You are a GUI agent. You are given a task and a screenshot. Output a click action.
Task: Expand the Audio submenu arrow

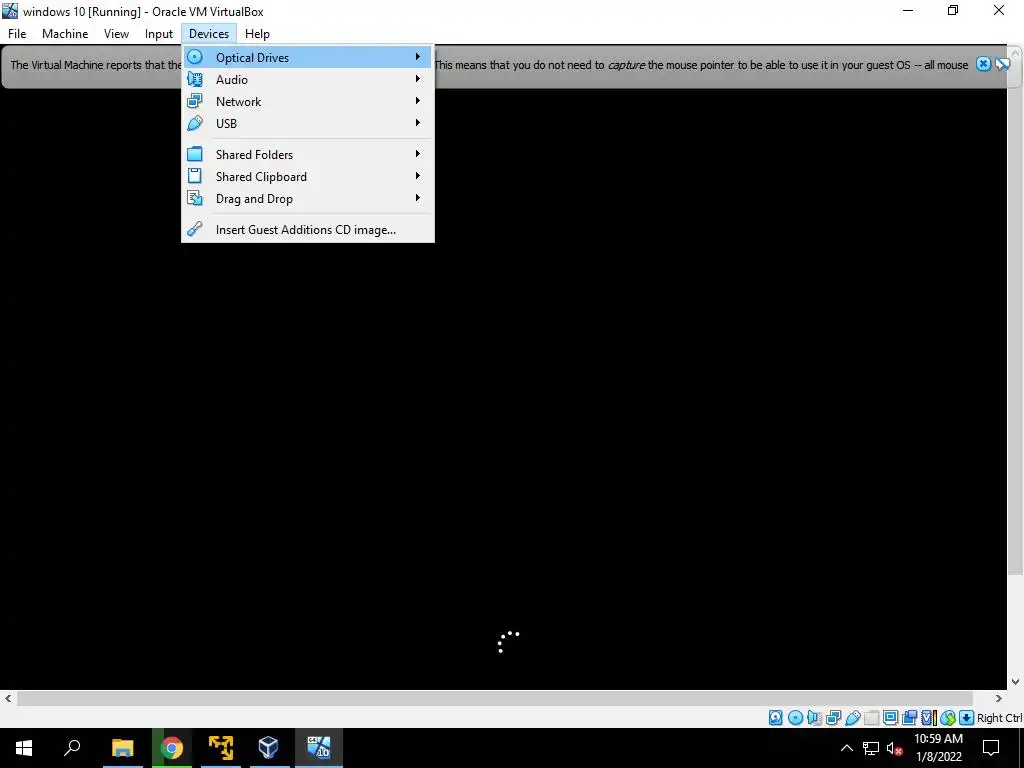418,80
